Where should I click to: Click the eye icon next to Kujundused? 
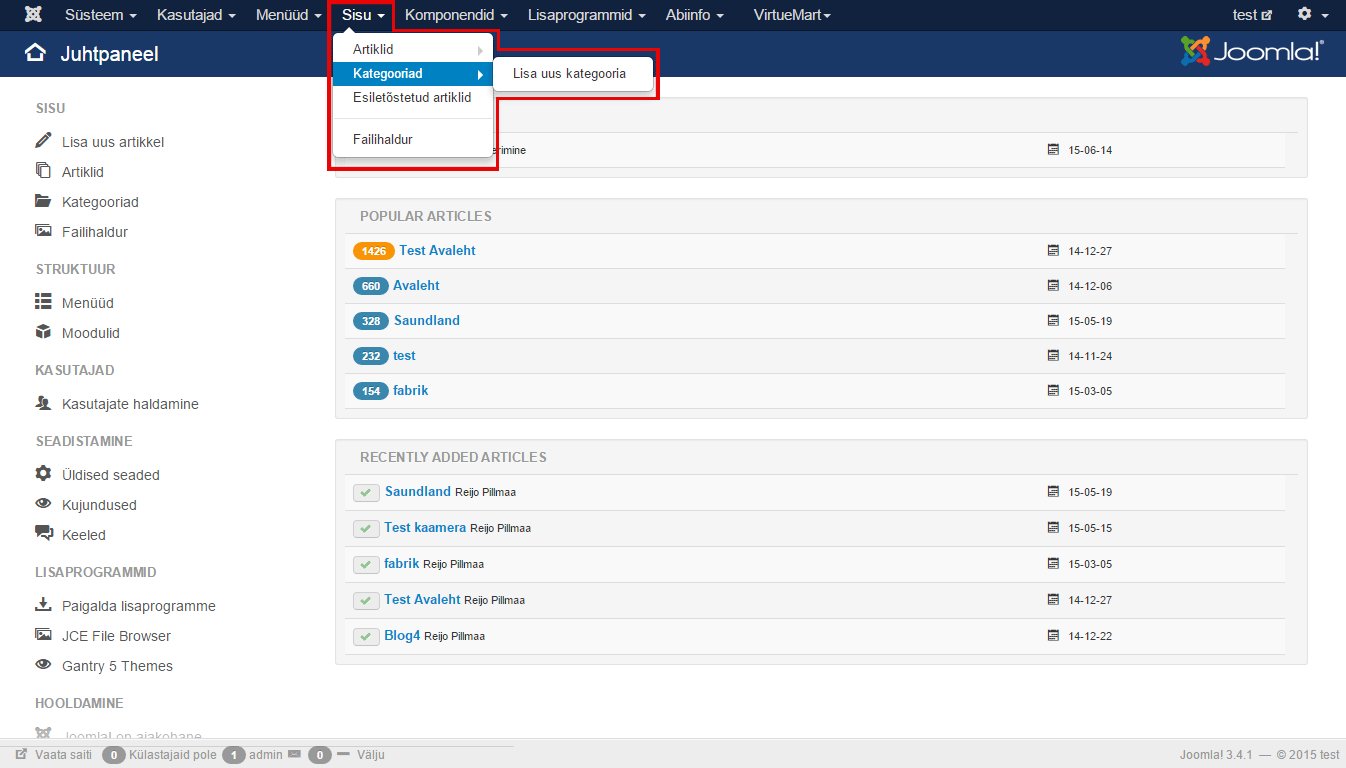click(x=43, y=503)
